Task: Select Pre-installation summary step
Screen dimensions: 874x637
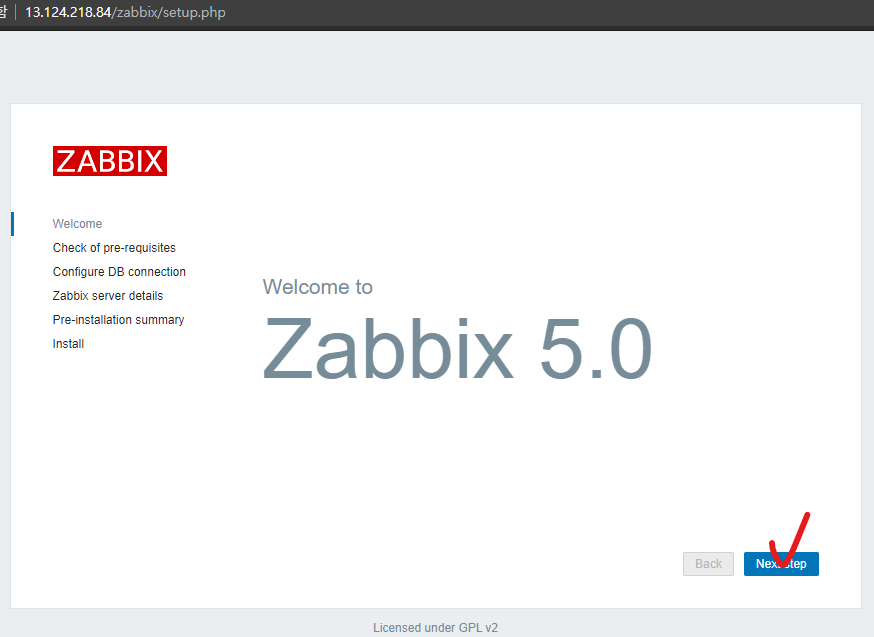Action: 119,319
